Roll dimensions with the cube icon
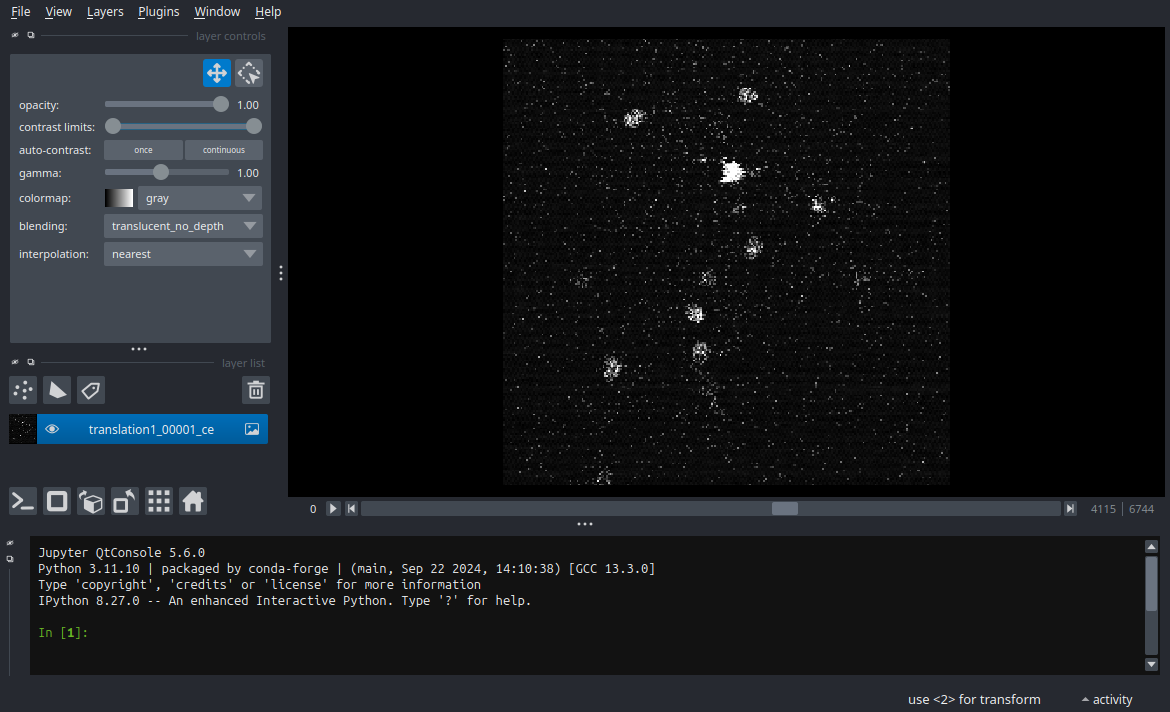1170x712 pixels. pyautogui.click(x=90, y=501)
